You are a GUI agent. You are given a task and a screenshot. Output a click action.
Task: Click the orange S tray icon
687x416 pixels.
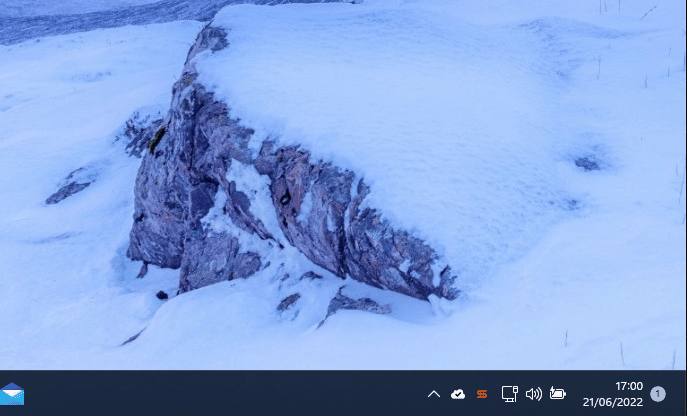pyautogui.click(x=482, y=394)
